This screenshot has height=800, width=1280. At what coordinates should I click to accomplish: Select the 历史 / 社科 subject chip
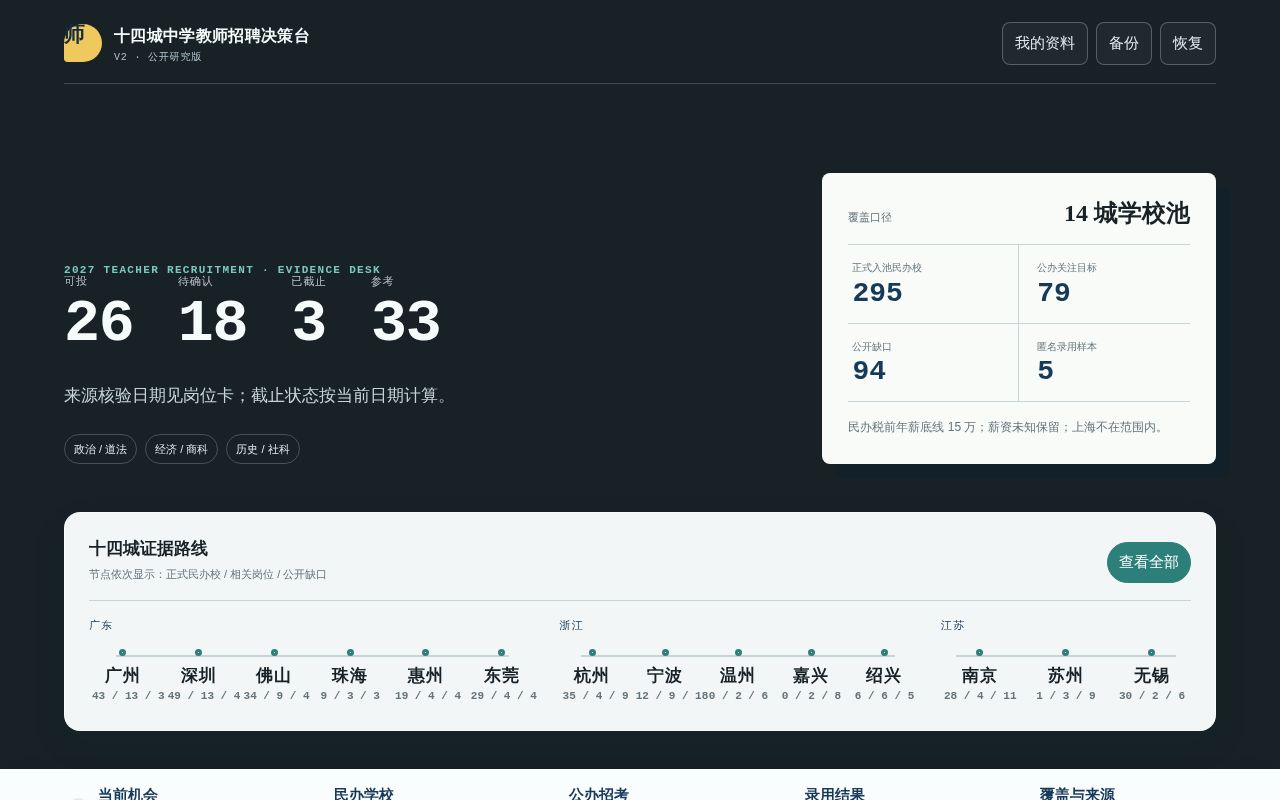pyautogui.click(x=263, y=449)
